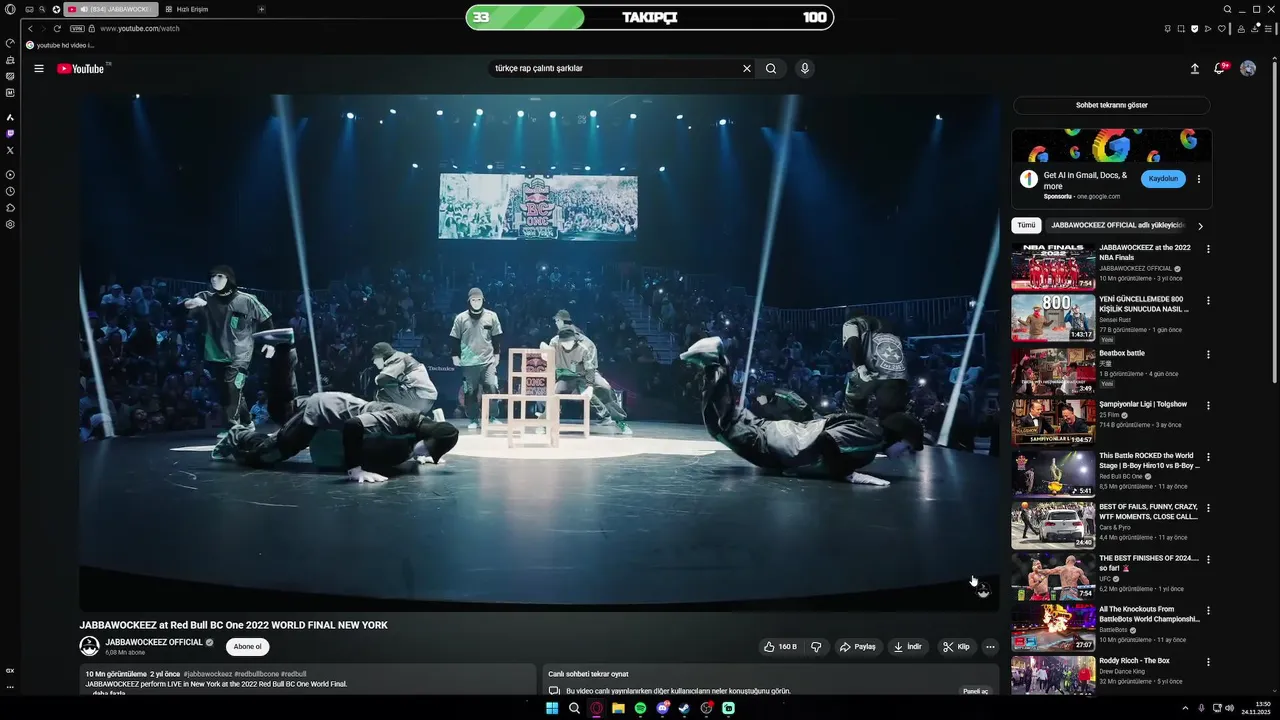The width and height of the screenshot is (1280, 720).
Task: Dislike the video with thumbs-down
Action: pyautogui.click(x=816, y=647)
